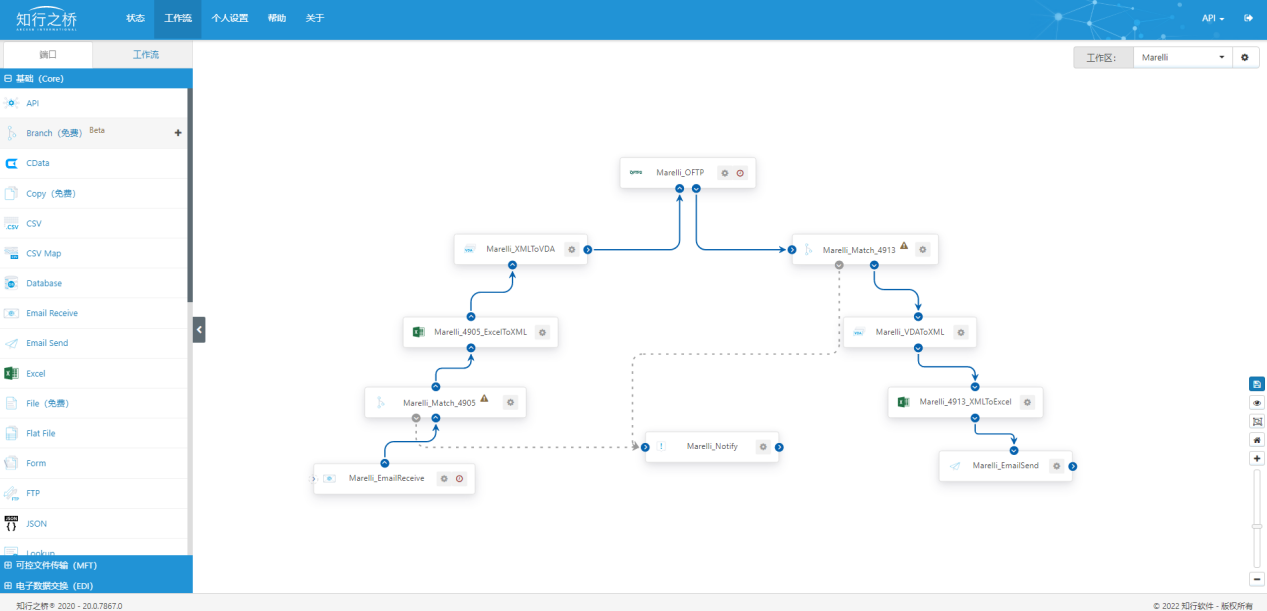Toggle the eye visibility button on canvas
Image resolution: width=1267 pixels, height=611 pixels.
(x=1257, y=402)
